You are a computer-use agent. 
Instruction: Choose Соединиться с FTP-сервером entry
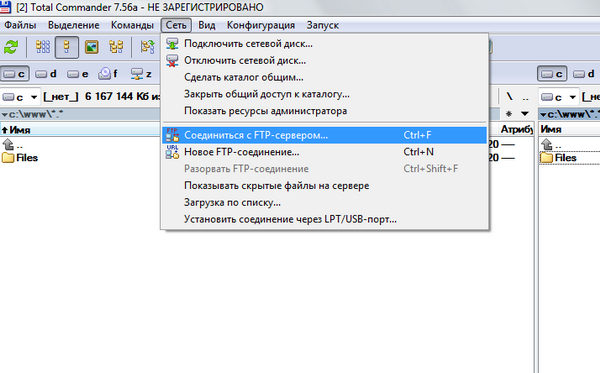[x=324, y=135]
